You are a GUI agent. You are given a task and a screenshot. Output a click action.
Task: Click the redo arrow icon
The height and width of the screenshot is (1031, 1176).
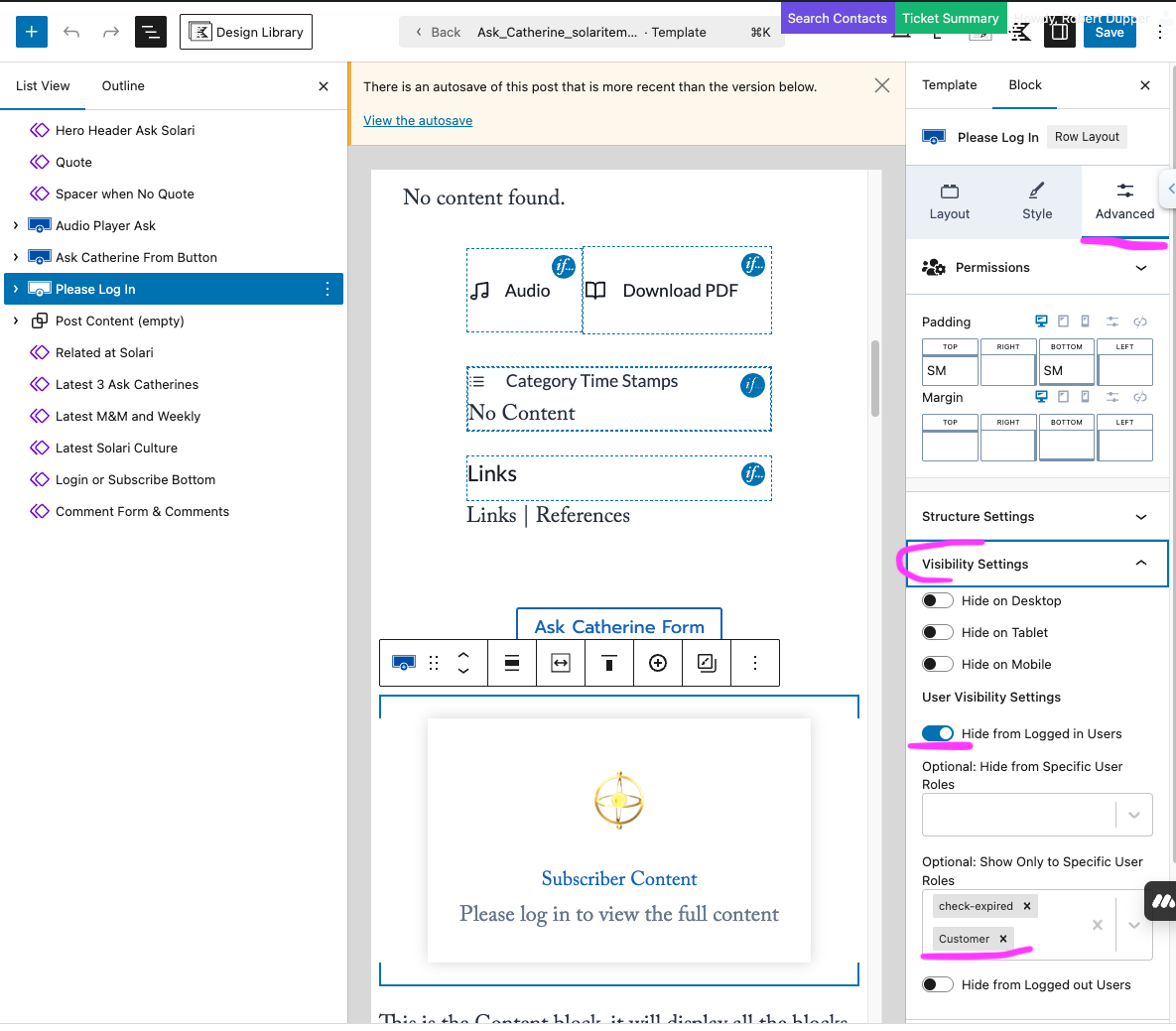(x=111, y=32)
